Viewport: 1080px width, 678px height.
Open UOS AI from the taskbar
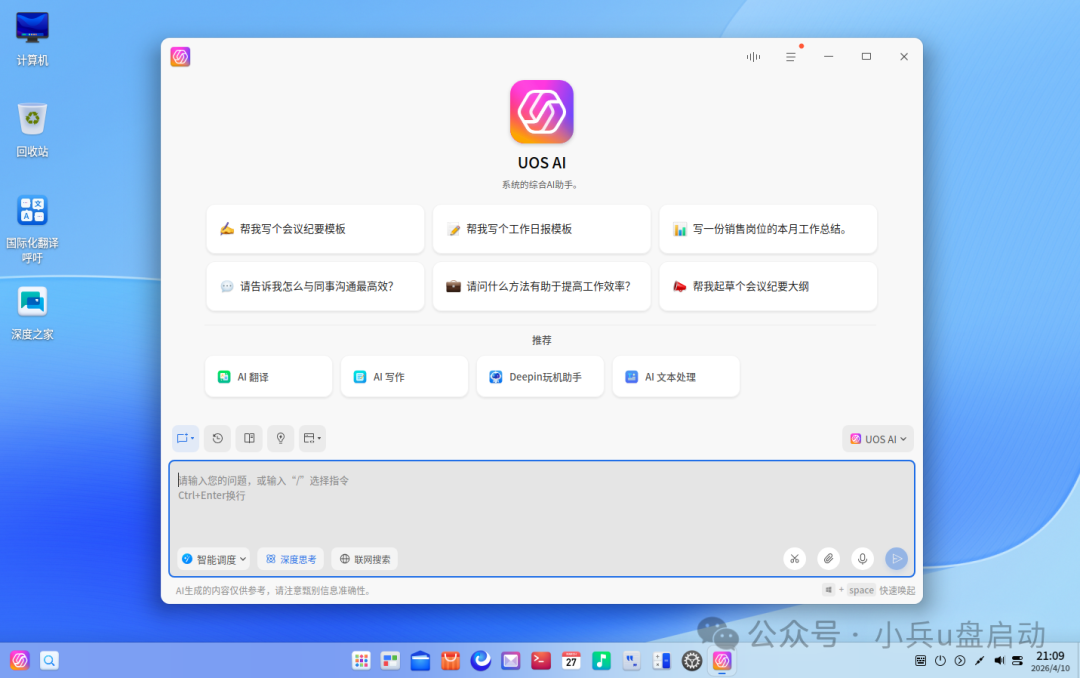point(722,660)
